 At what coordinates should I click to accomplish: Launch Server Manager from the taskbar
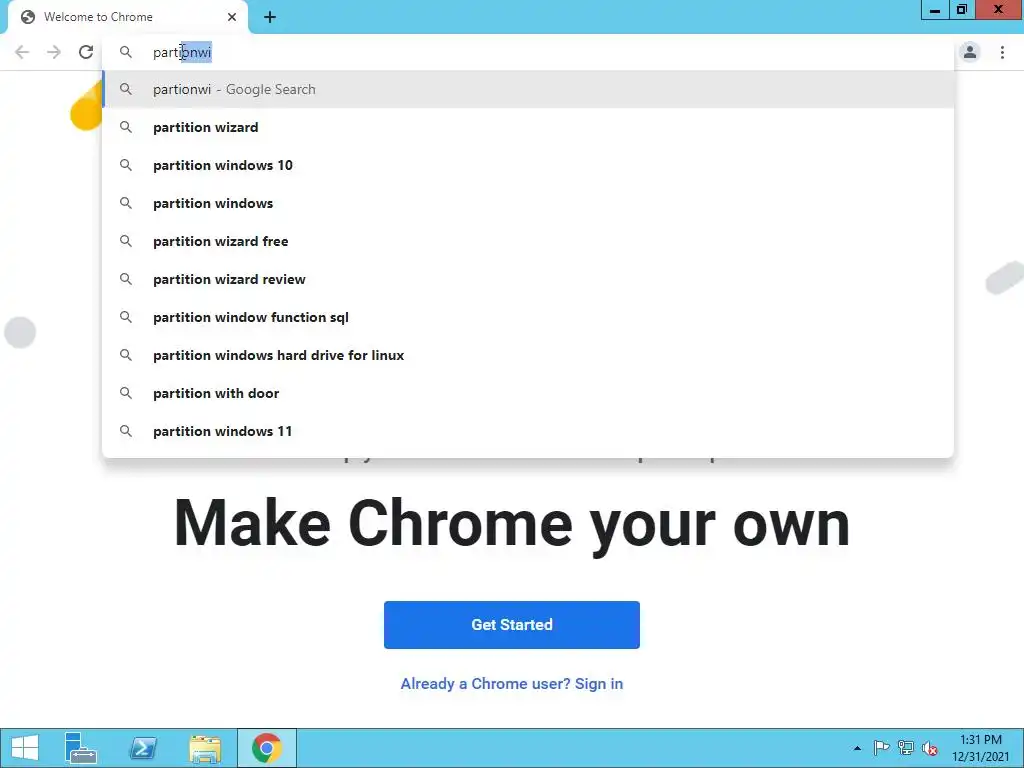click(x=80, y=748)
